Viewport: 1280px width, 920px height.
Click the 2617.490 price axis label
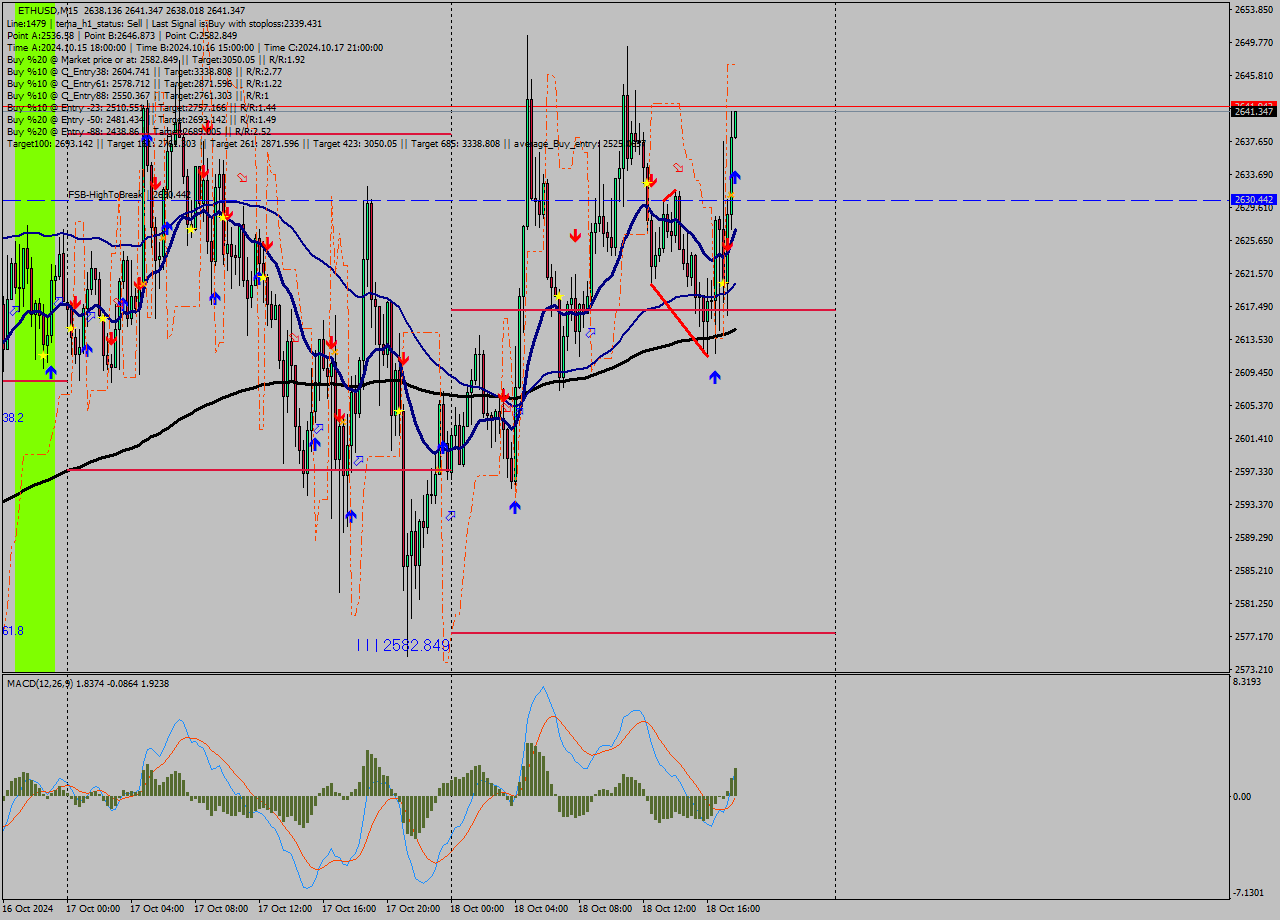coord(1254,306)
